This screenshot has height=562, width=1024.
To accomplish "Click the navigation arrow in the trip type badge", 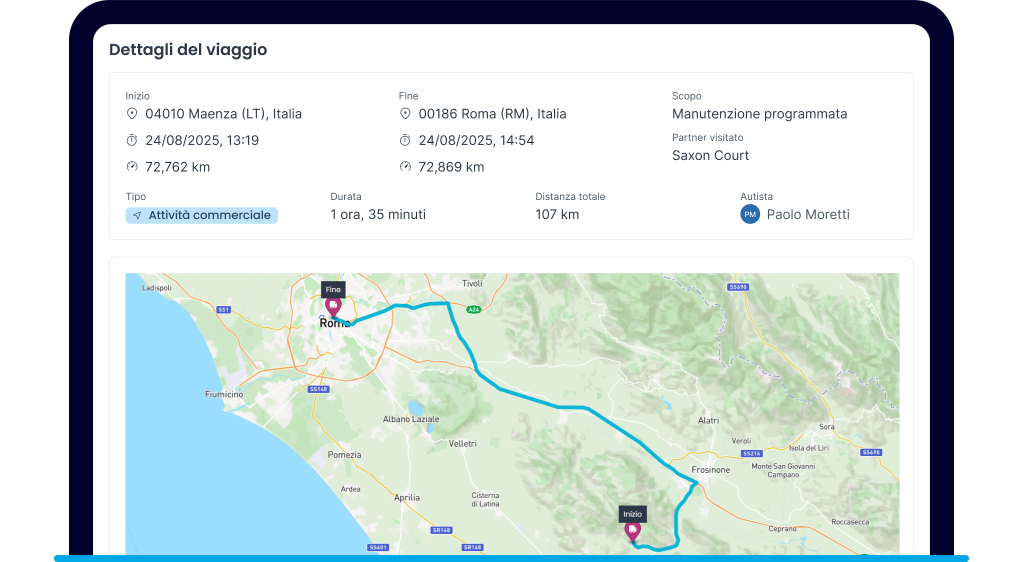I will click(136, 215).
